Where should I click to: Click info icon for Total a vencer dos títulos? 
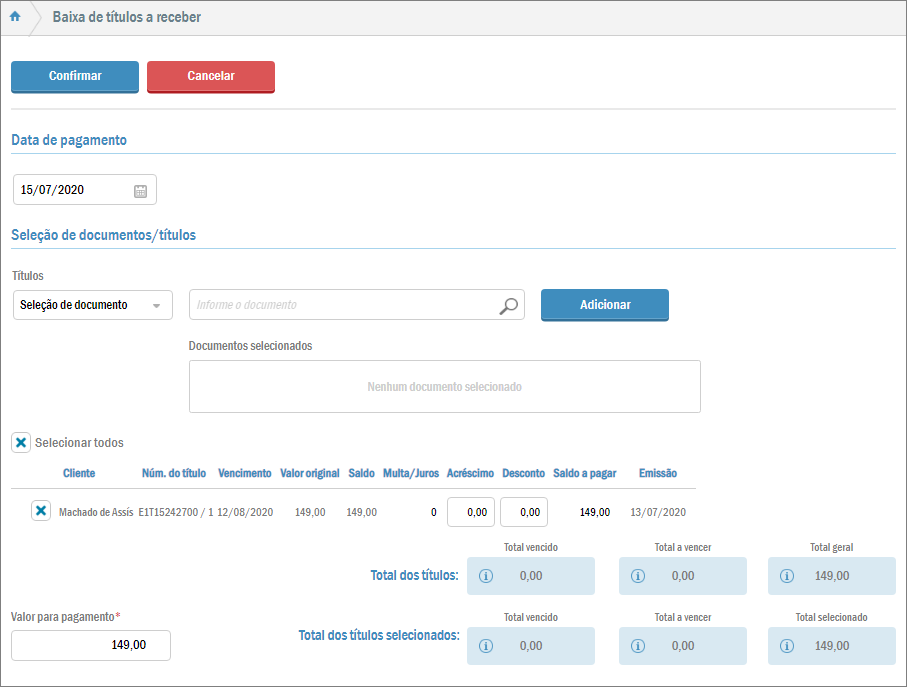click(x=639, y=576)
